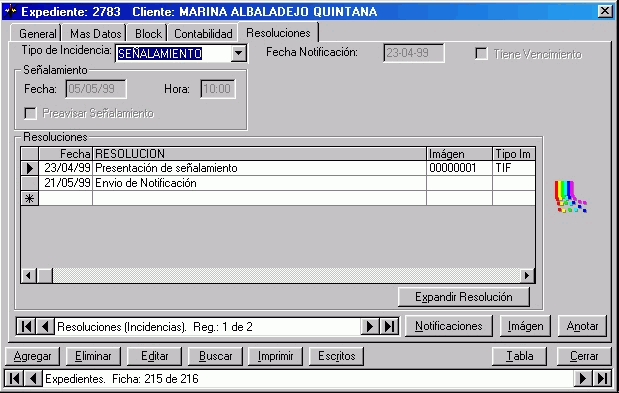Click the Buscar button
The image size is (619, 393).
pos(215,356)
